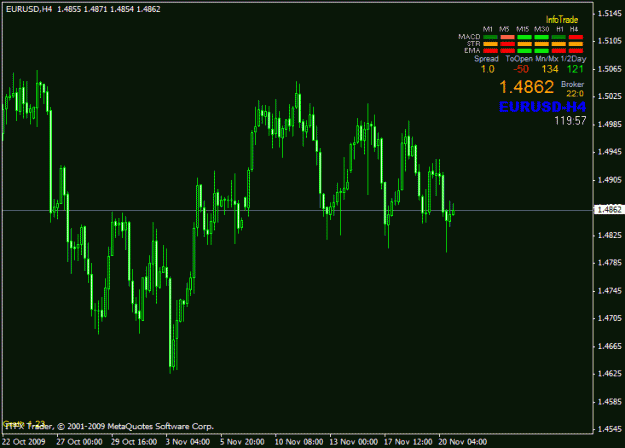Viewport: 625px width, 448px height.
Task: Click the blue EURUSD-H4 label
Action: click(542, 107)
